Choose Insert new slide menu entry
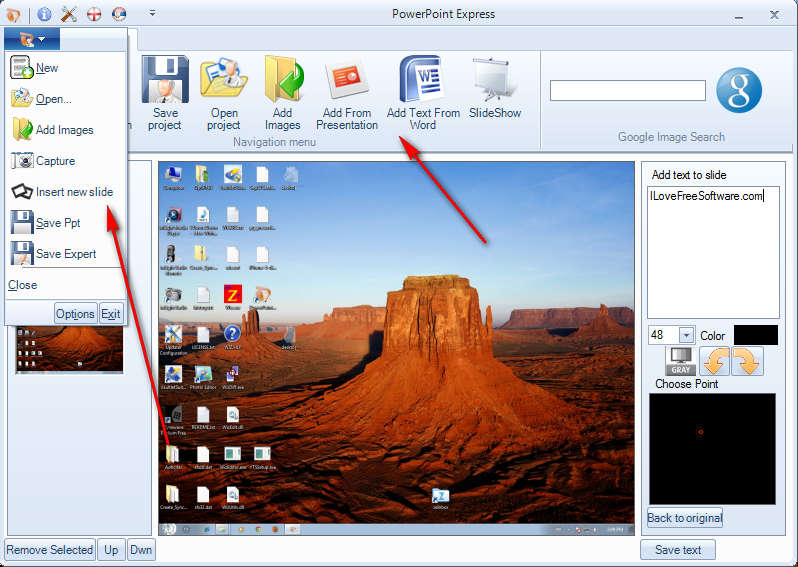798x567 pixels. pos(66,192)
